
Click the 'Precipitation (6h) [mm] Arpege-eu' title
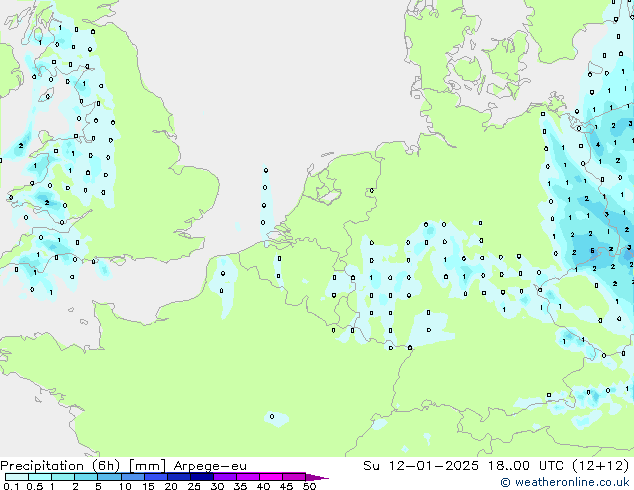(123, 466)
